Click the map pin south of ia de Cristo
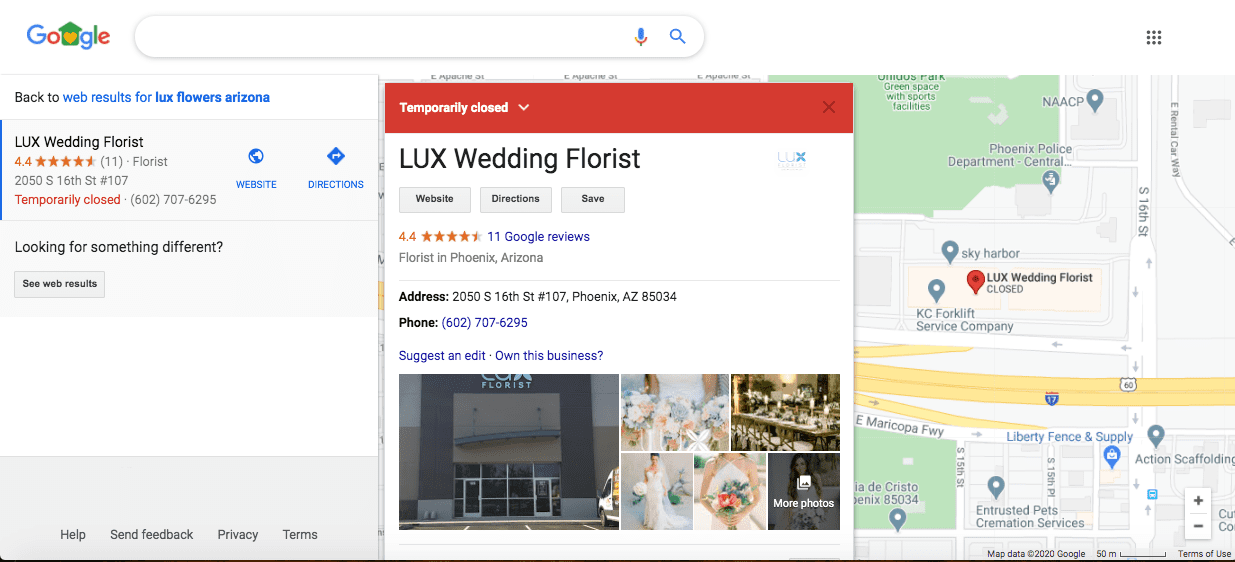Viewport: 1235px width, 562px height. point(897,518)
